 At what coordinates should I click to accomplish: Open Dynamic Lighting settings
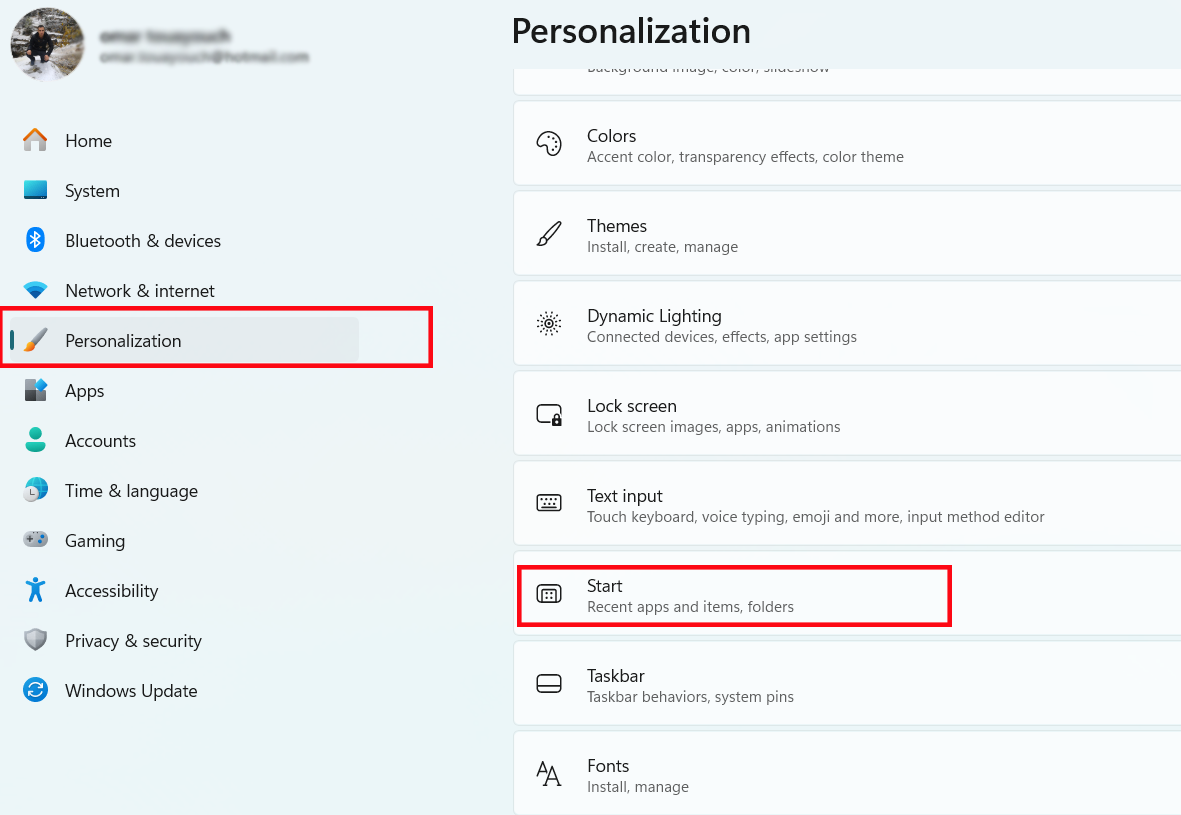(654, 325)
